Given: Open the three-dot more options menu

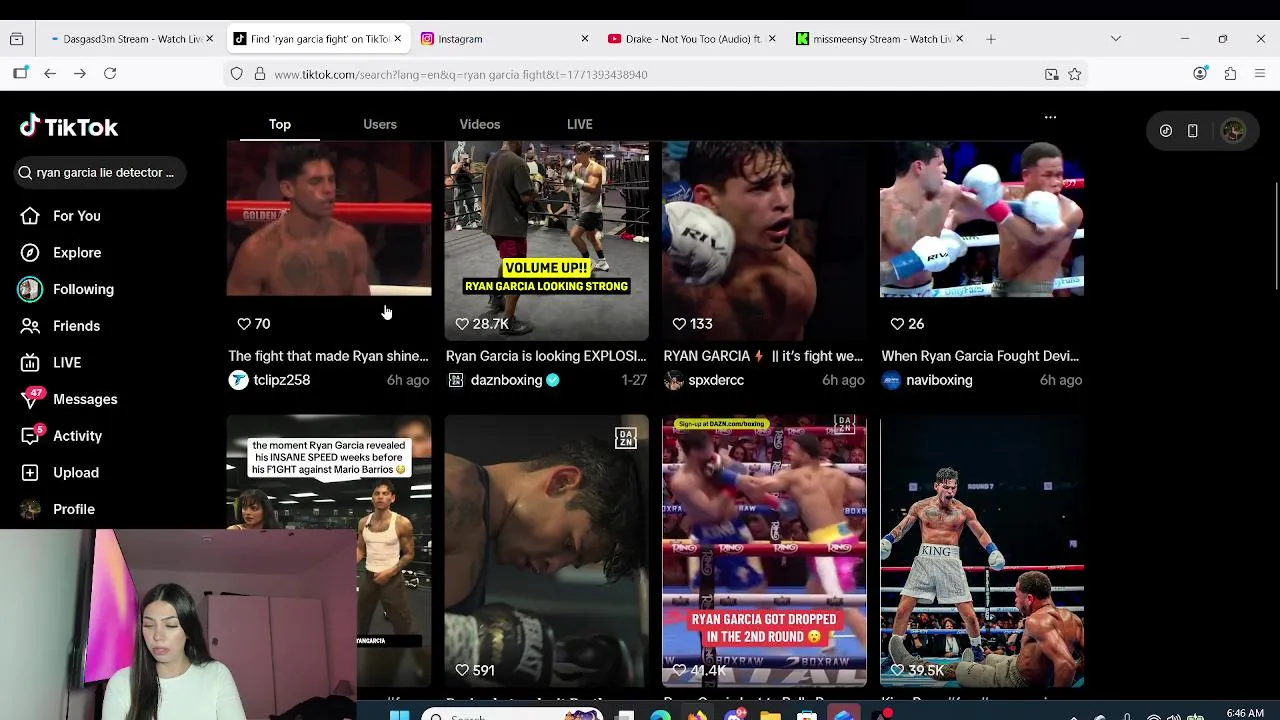Looking at the screenshot, I should point(1050,117).
